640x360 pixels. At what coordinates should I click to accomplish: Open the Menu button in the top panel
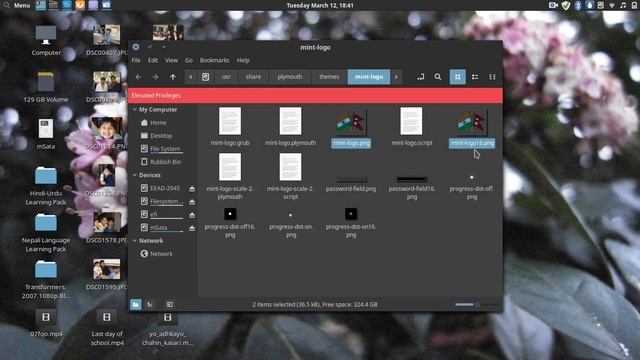coord(17,5)
